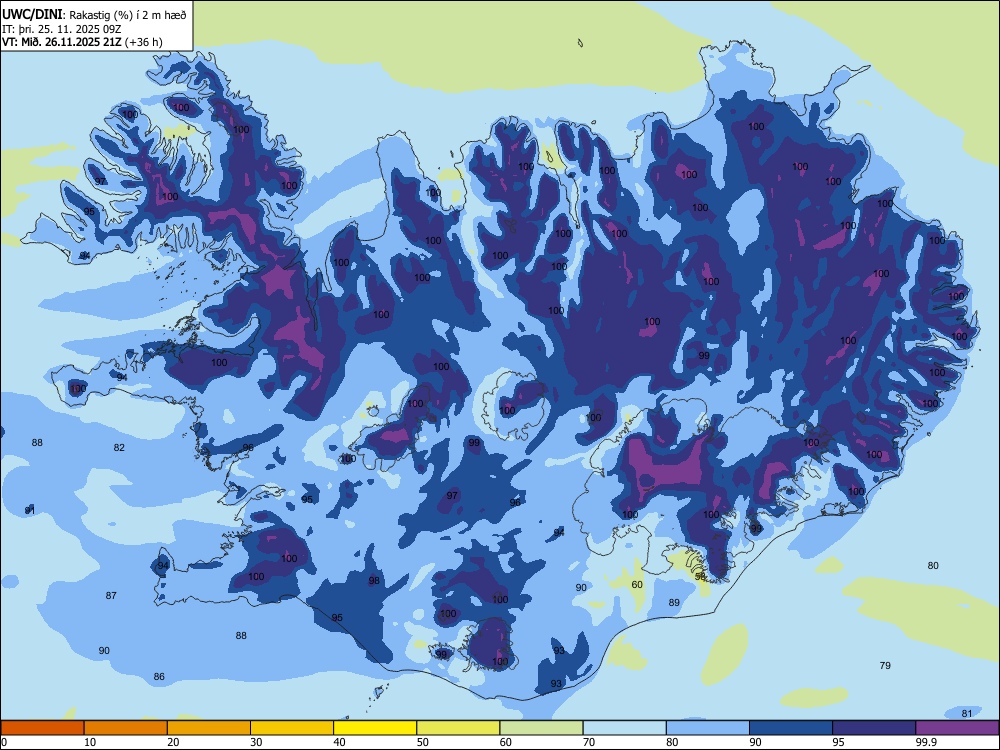Click the dark orange 0–10 legend swatch
The image size is (1000, 750).
tap(42, 728)
